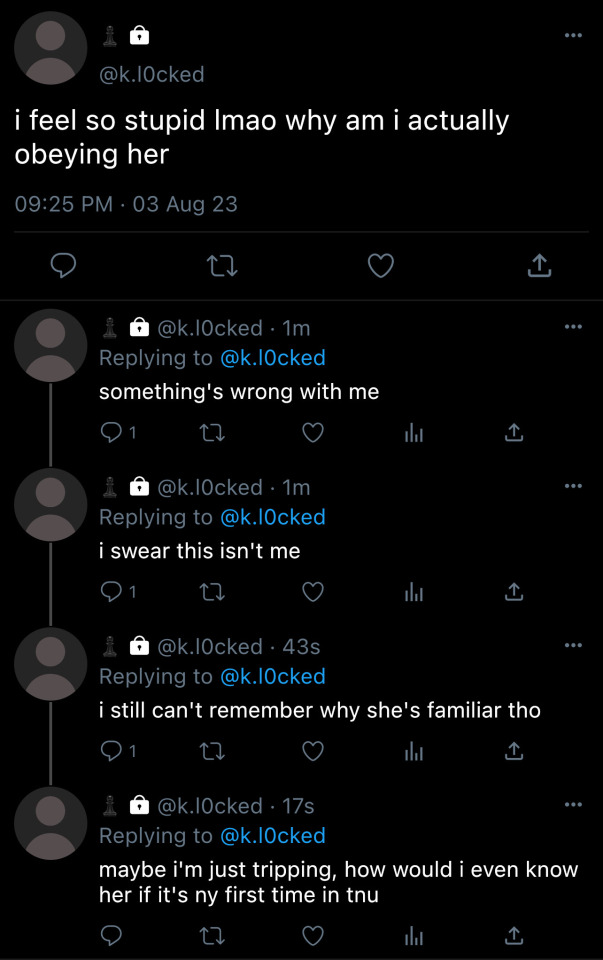
Task: Like the "i swear this isn't me" reply
Action: coord(313,592)
